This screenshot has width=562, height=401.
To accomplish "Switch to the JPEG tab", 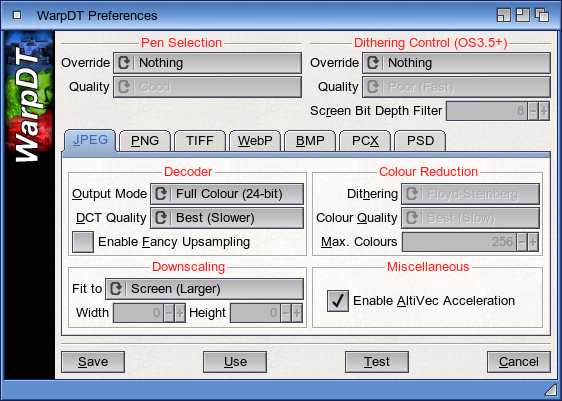I will 90,140.
